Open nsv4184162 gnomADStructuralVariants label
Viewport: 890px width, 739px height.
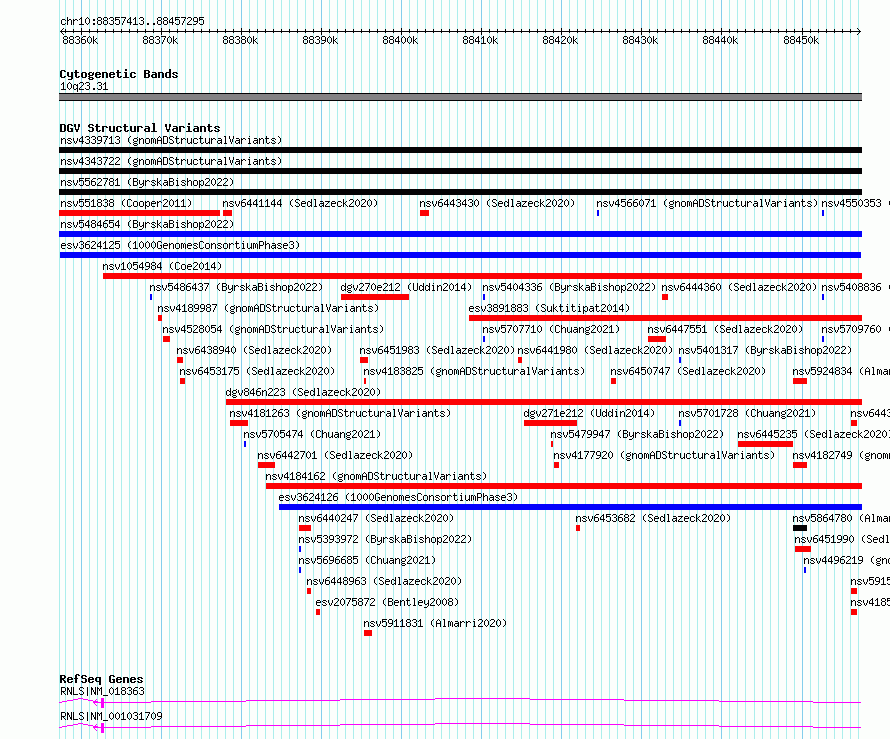376,476
